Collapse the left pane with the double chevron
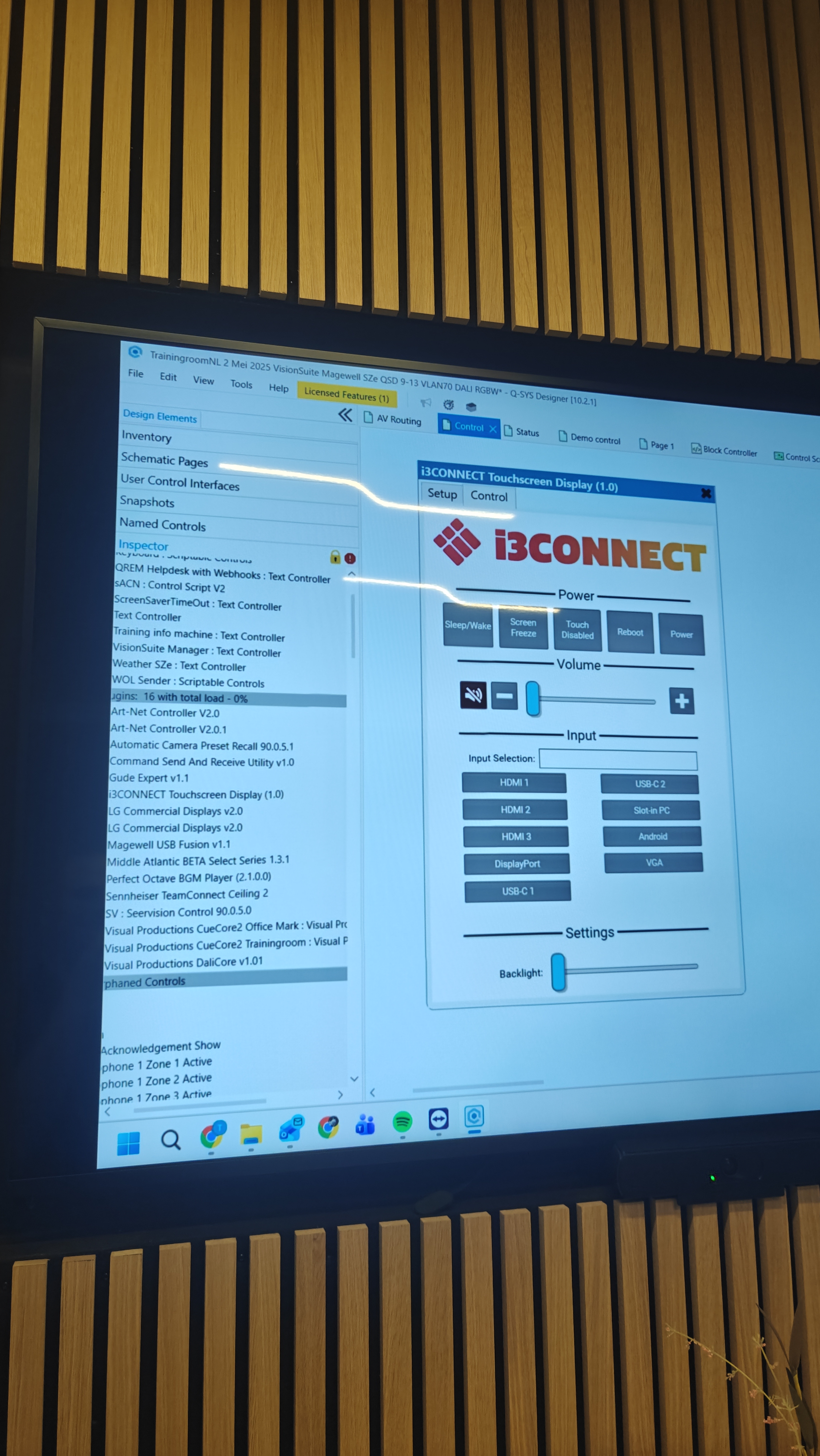 click(345, 415)
